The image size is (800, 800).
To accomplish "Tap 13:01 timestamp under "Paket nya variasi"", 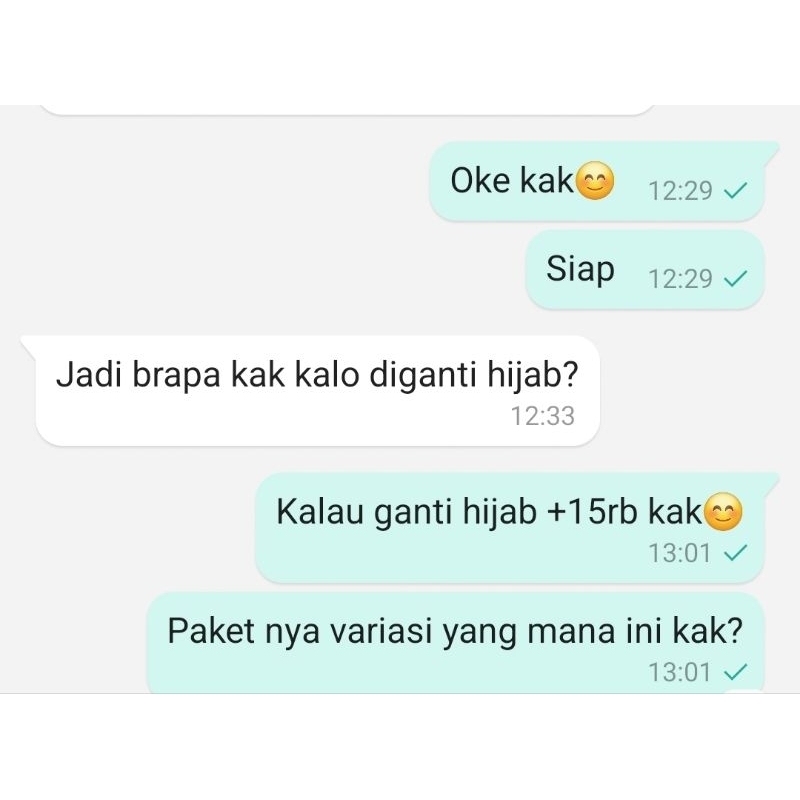I will click(x=680, y=672).
